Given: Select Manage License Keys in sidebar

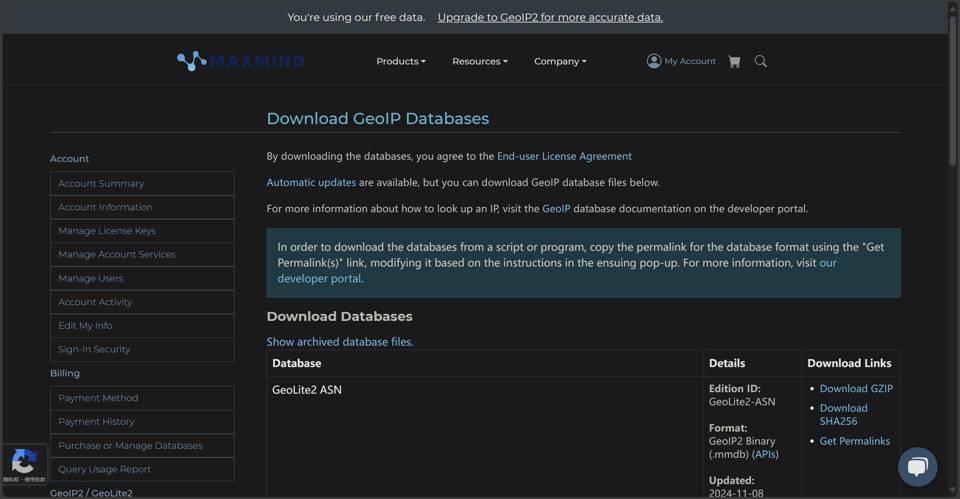Looking at the screenshot, I should click(107, 231).
